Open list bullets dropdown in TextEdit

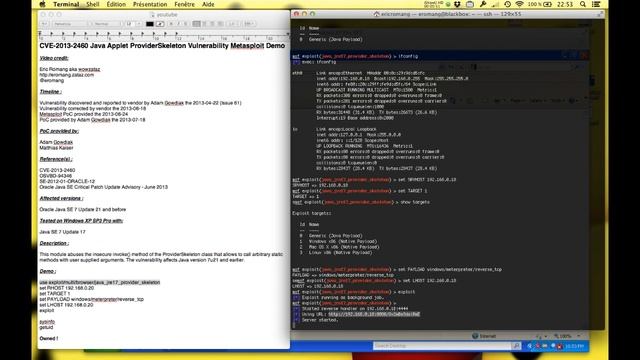click(248, 24)
